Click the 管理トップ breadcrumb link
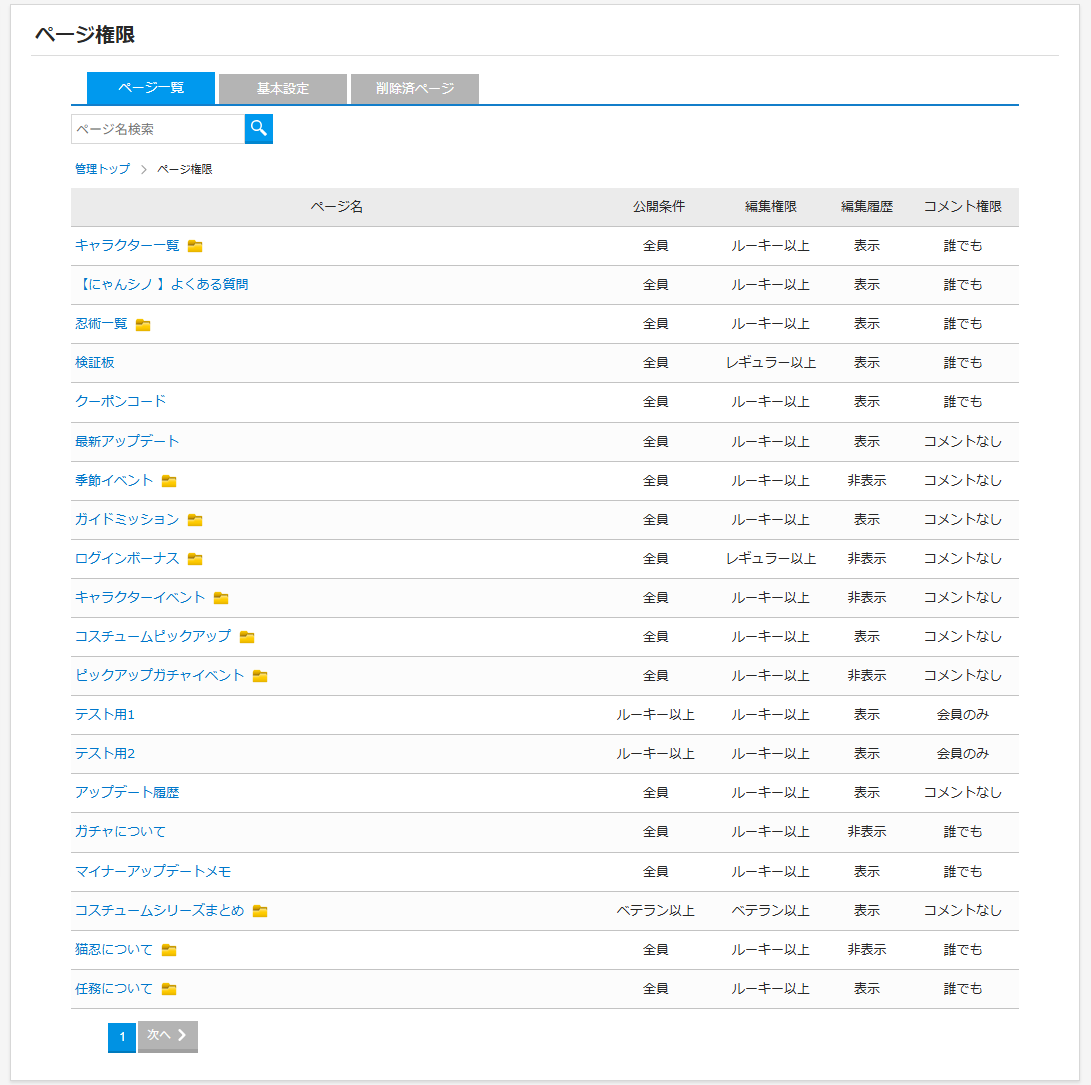Screen dimensions: 1091x1085 click(102, 169)
